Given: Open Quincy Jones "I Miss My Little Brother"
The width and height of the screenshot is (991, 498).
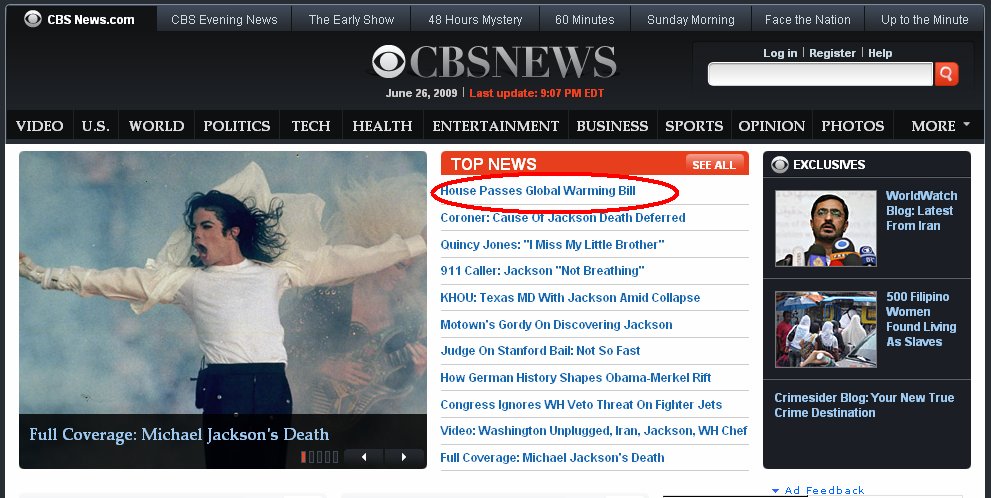Looking at the screenshot, I should coord(552,245).
